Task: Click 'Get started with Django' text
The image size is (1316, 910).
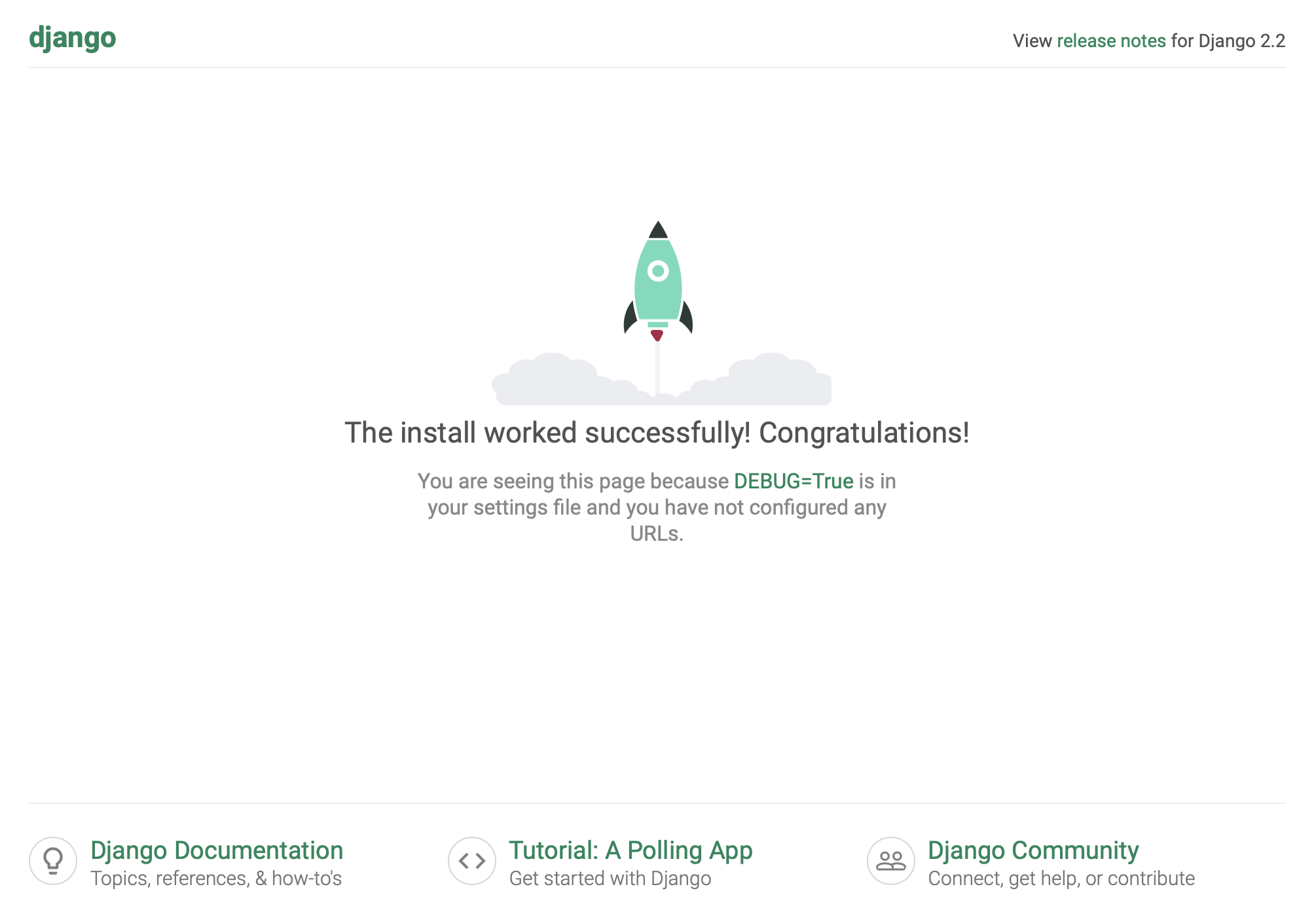Action: 610,879
